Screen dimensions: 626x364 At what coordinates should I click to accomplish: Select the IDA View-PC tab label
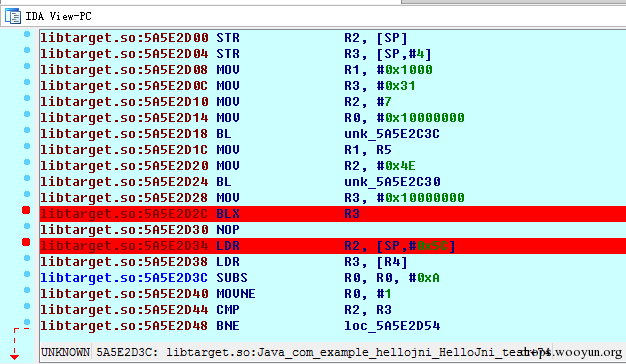tap(58, 16)
